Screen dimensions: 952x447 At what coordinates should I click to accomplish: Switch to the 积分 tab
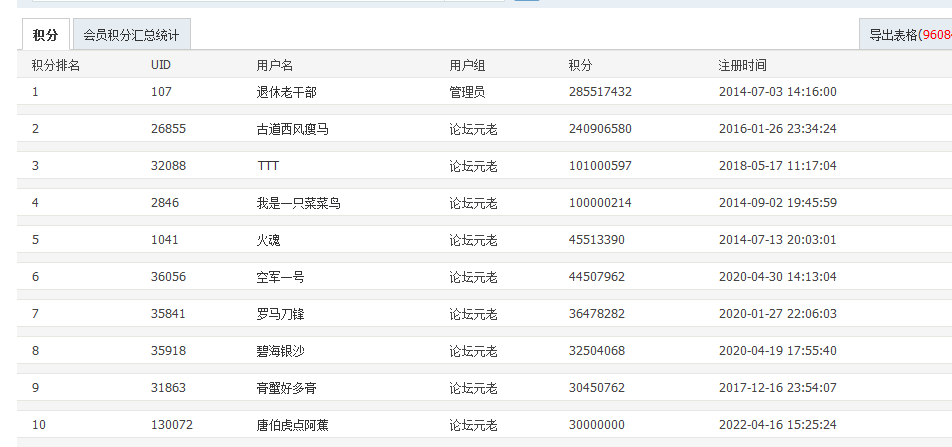click(x=46, y=35)
